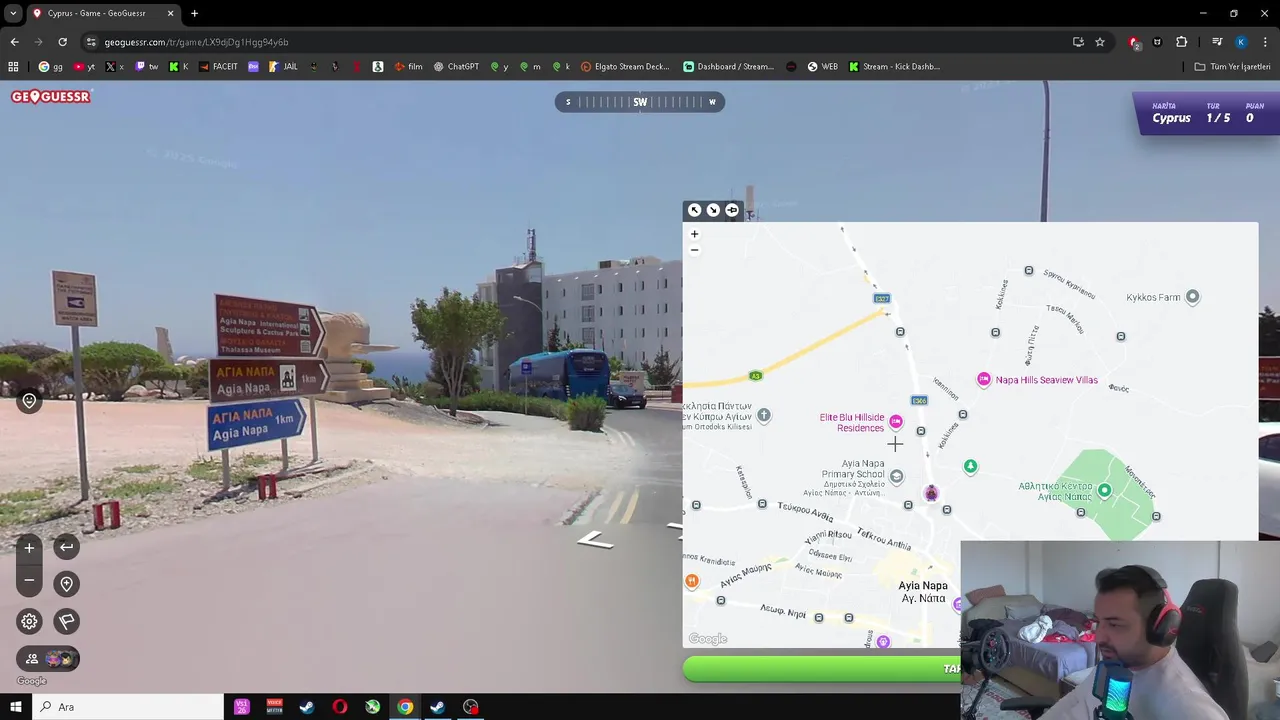
Task: Open the pink Vs1 26 taskbar app
Action: [241, 707]
